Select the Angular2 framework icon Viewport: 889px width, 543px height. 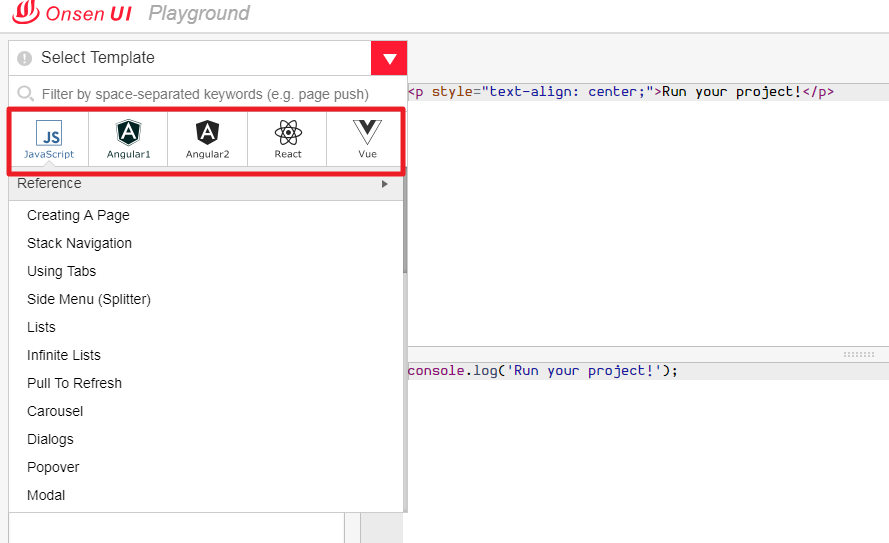(x=208, y=139)
